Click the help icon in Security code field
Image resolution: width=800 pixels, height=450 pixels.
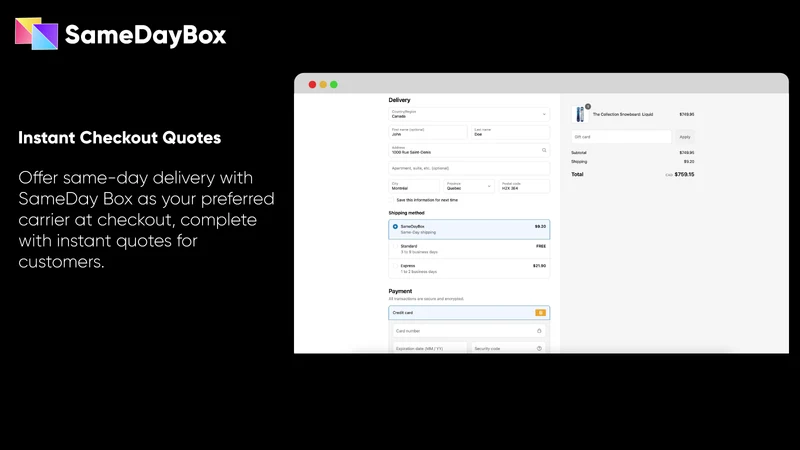[539, 348]
